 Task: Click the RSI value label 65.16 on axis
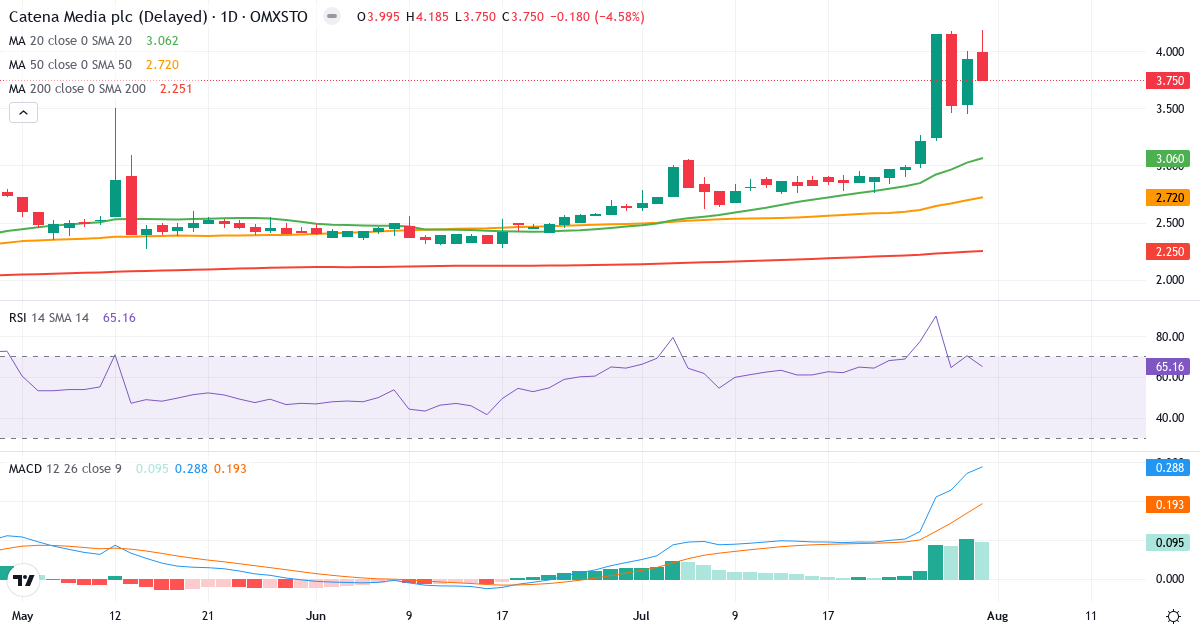1169,367
